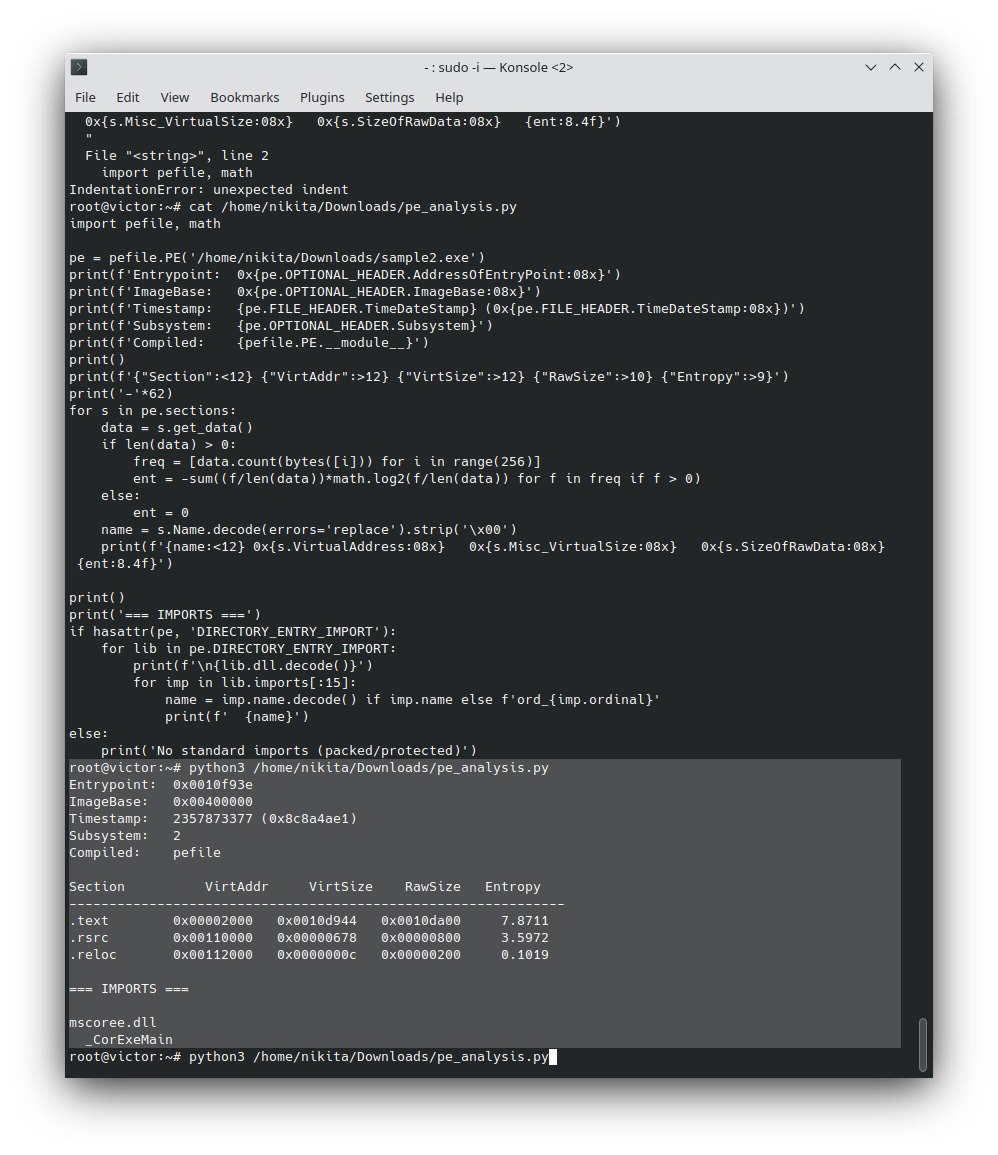
Task: Click the '_CorExeMain' import entry
Action: [x=129, y=1039]
